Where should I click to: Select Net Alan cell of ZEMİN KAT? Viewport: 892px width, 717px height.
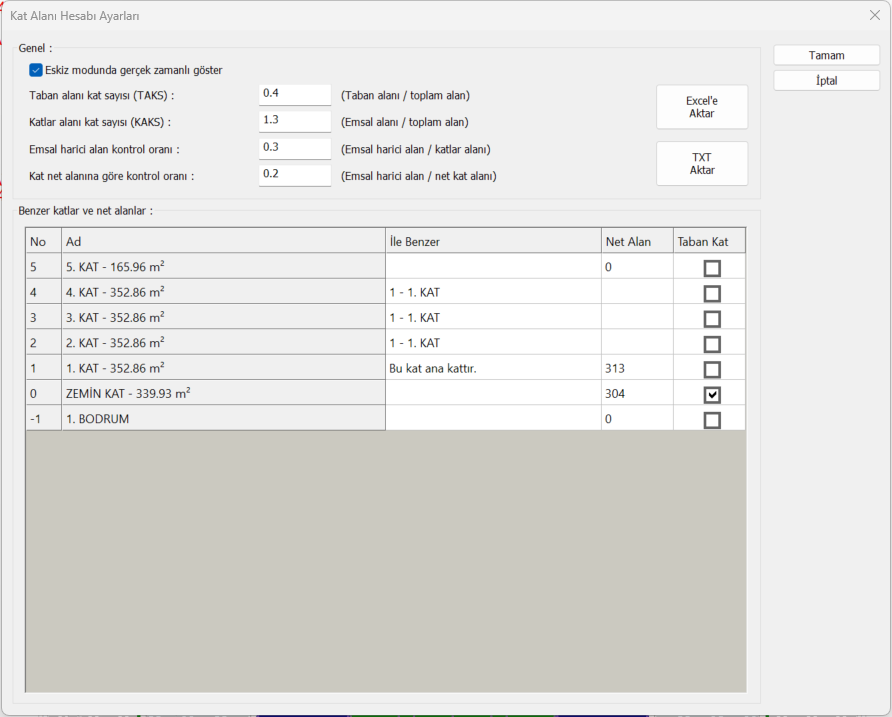[x=636, y=394]
